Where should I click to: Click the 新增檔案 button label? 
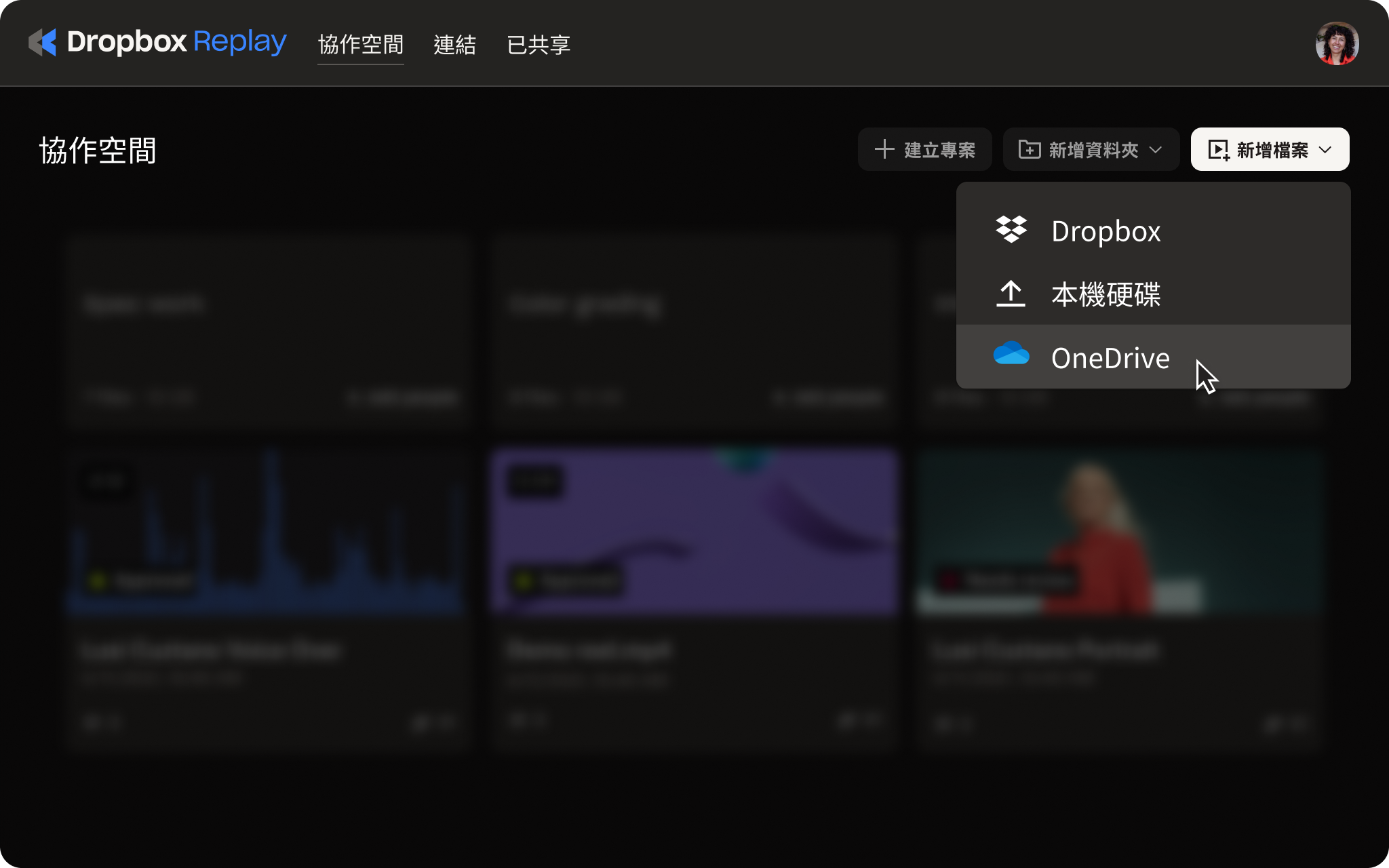pyautogui.click(x=1272, y=150)
